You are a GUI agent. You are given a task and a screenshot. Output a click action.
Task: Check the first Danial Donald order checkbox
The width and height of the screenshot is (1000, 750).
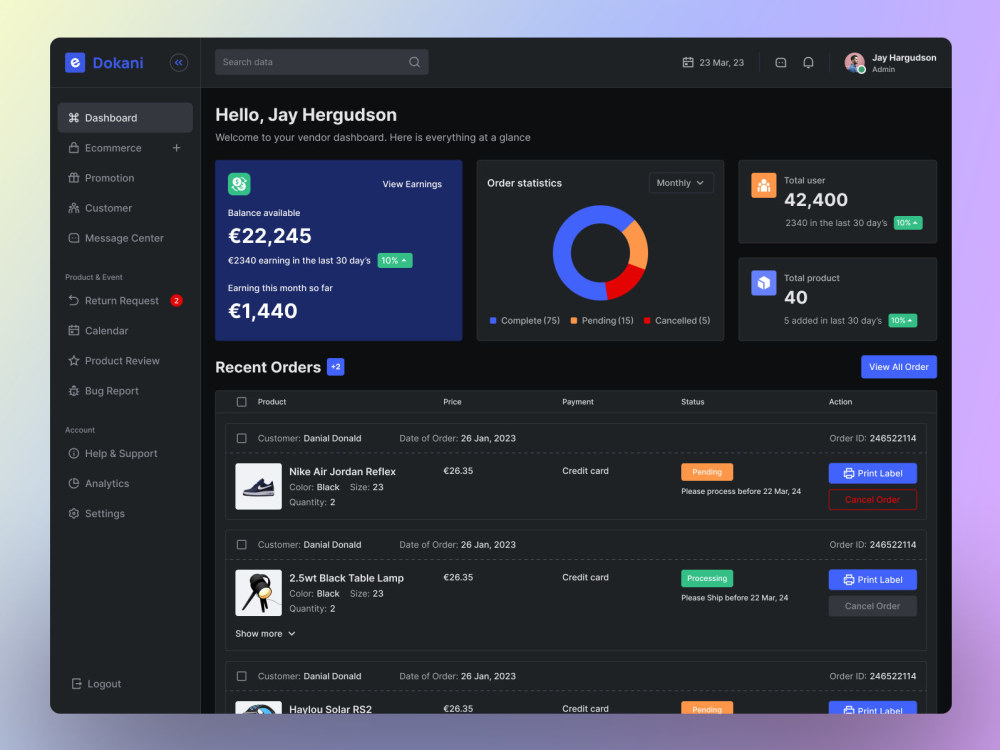click(x=242, y=438)
